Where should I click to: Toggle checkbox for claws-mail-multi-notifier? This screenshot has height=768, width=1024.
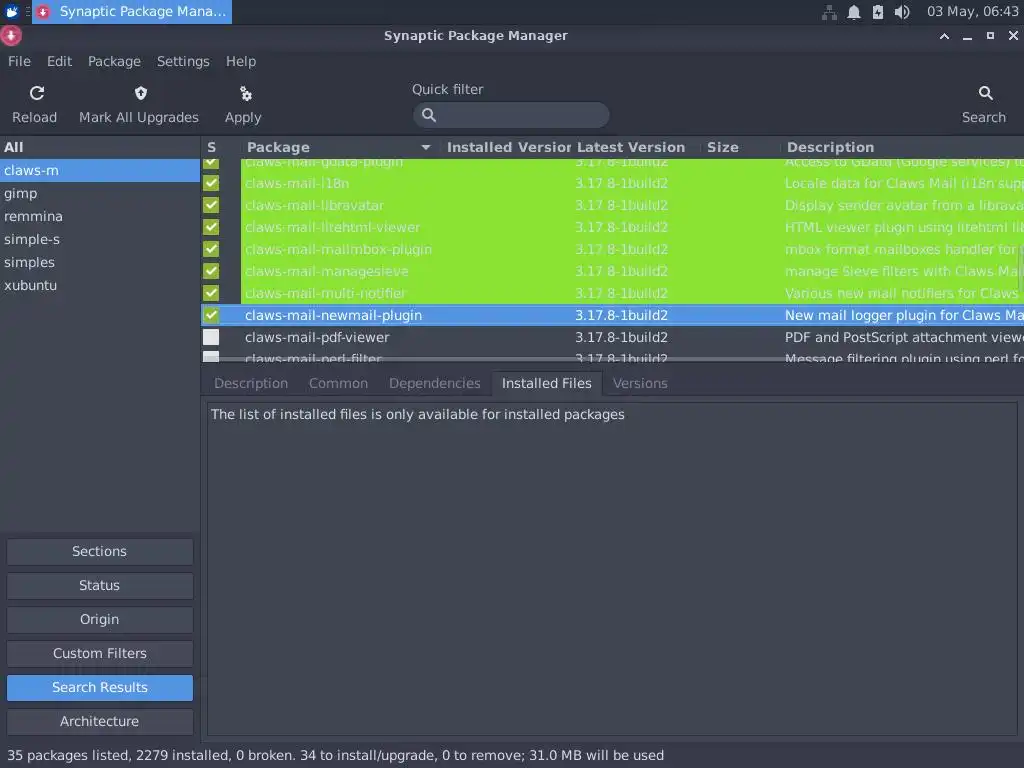[x=211, y=293]
